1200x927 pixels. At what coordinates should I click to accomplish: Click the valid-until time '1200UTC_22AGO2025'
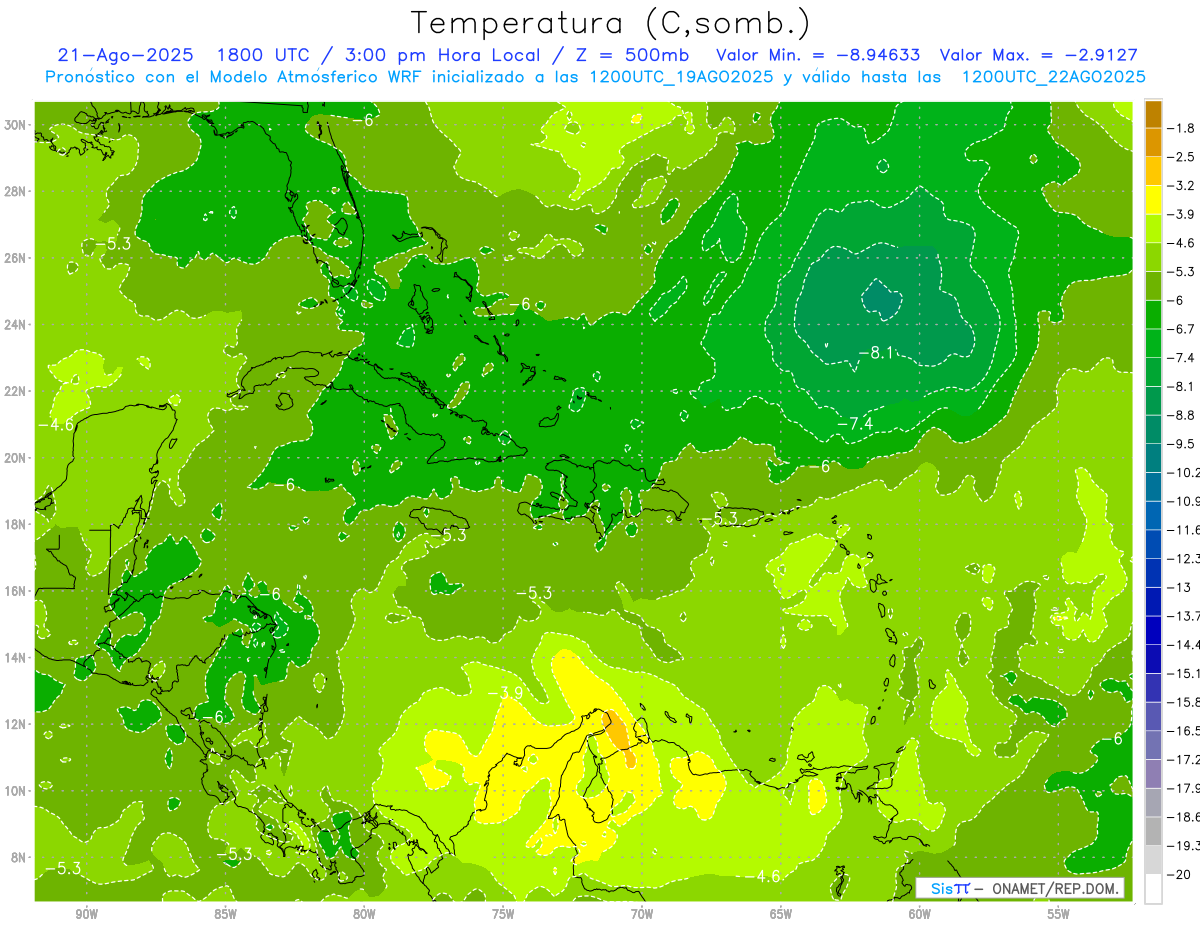point(1053,77)
